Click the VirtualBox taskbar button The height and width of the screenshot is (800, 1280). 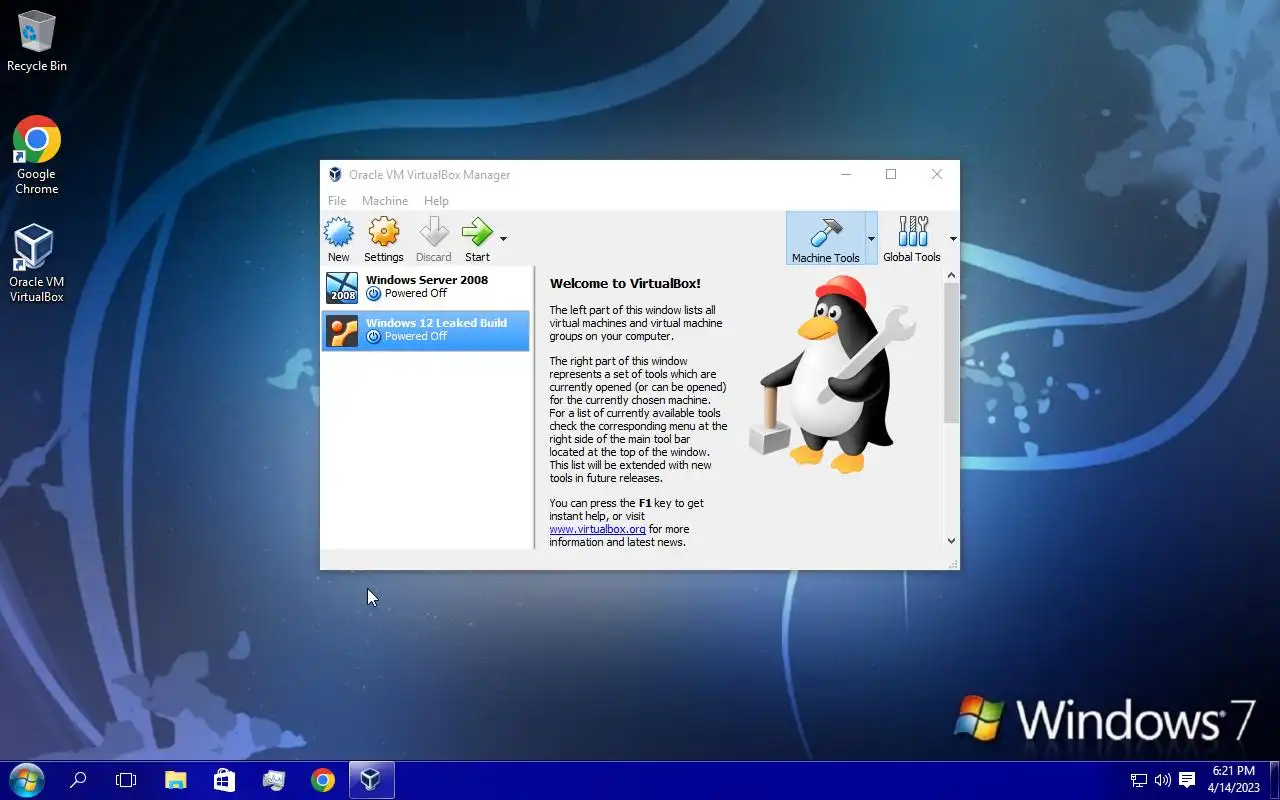(x=371, y=780)
